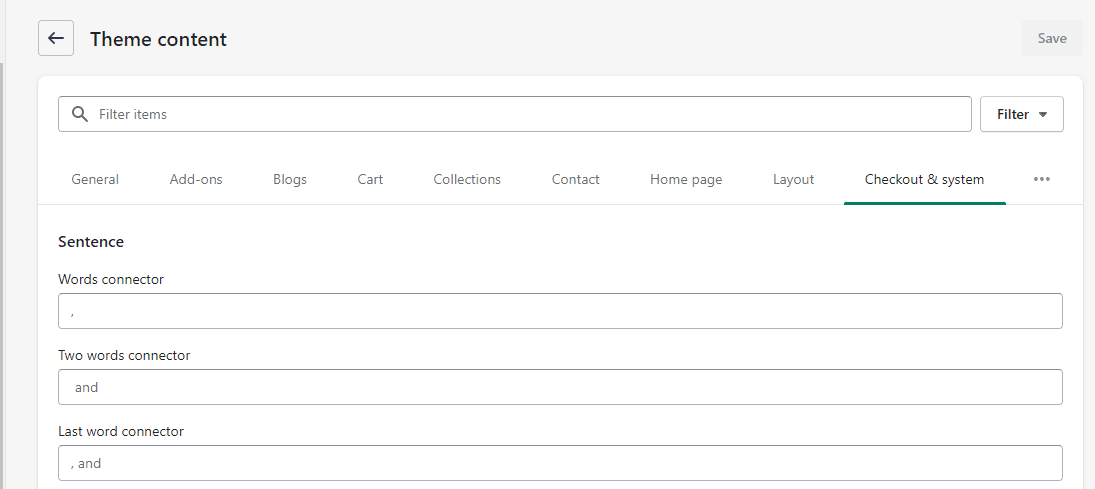Image resolution: width=1095 pixels, height=489 pixels.
Task: Open the Blogs tab
Action: click(290, 180)
